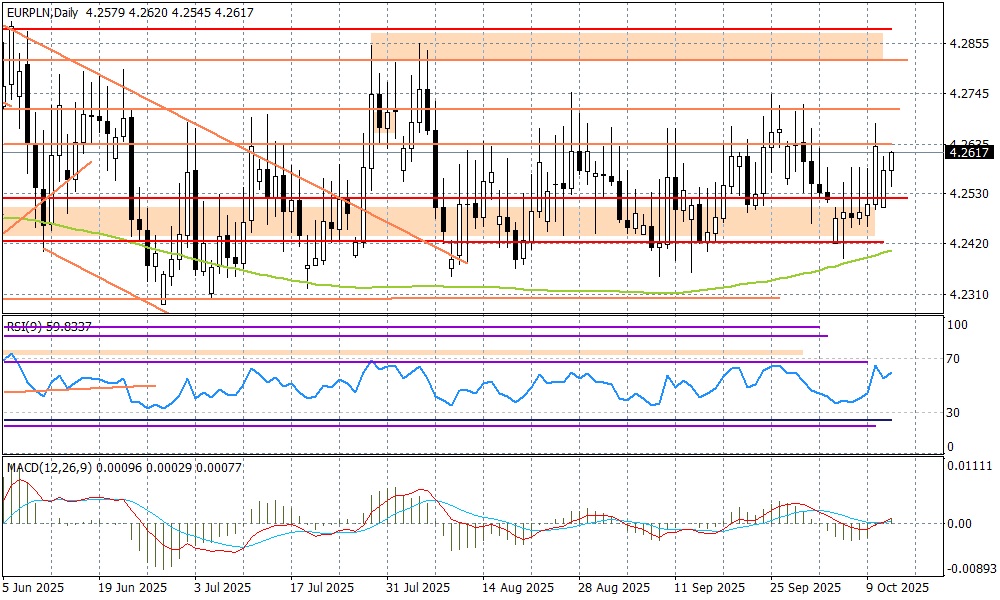Click the RSI 70 level axis label

click(x=957, y=359)
